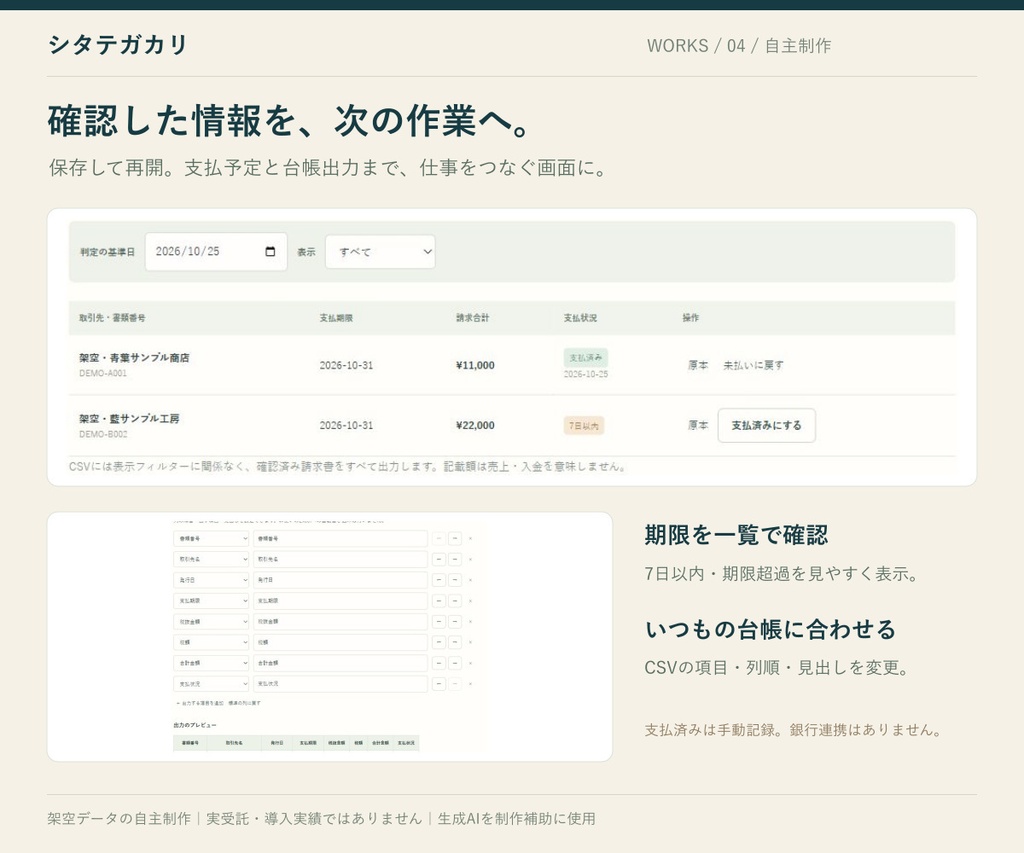Click the header text field for 合計金額
Image resolution: width=1024 pixels, height=853 pixels.
click(x=340, y=663)
